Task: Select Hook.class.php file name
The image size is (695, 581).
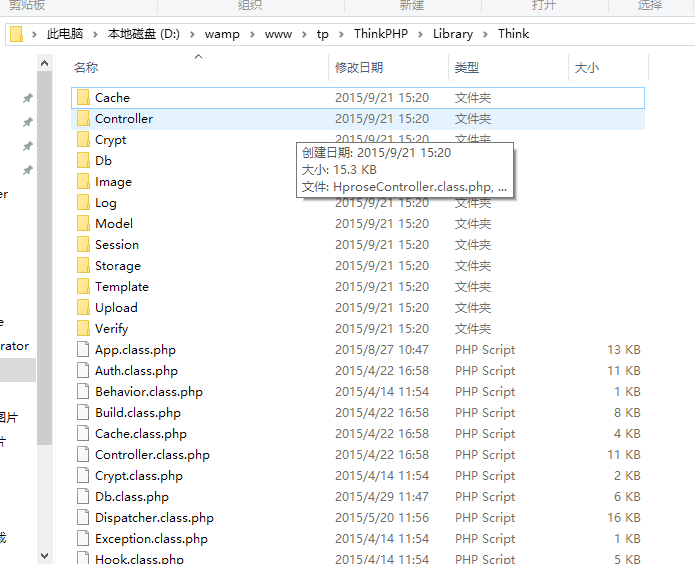Action: (139, 560)
